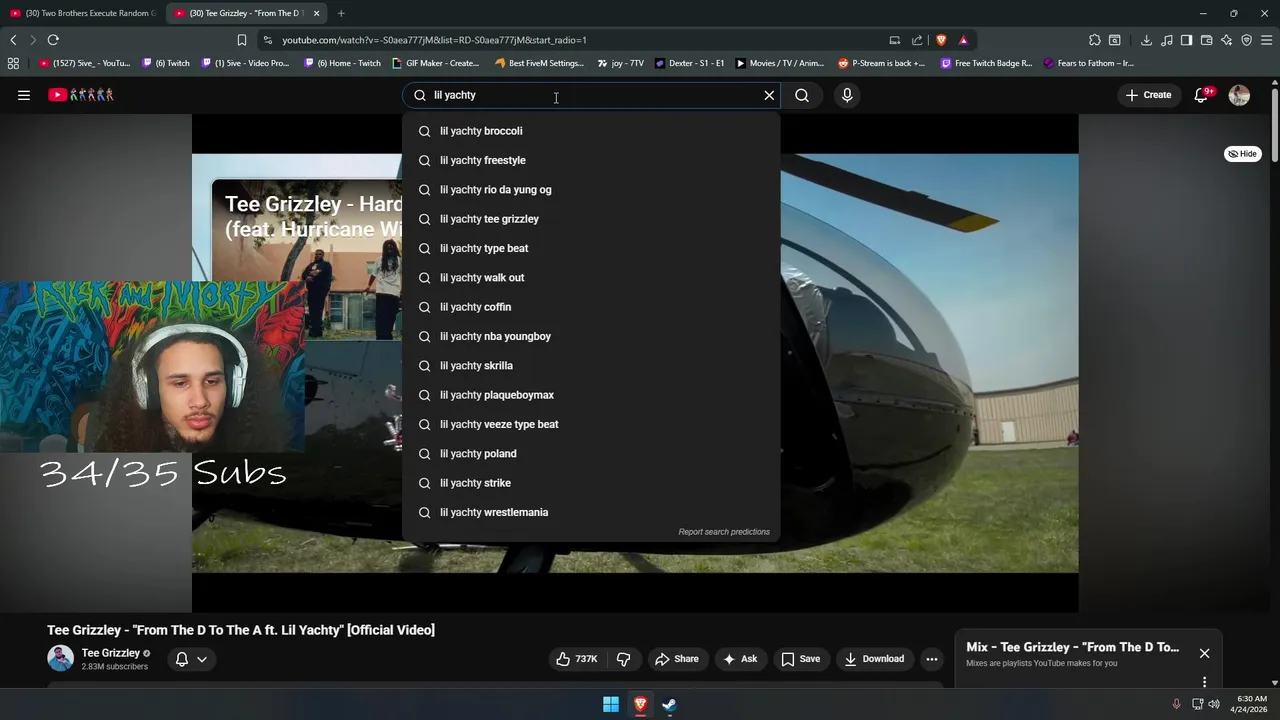
Task: Open the media music note control
Action: 1166,40
